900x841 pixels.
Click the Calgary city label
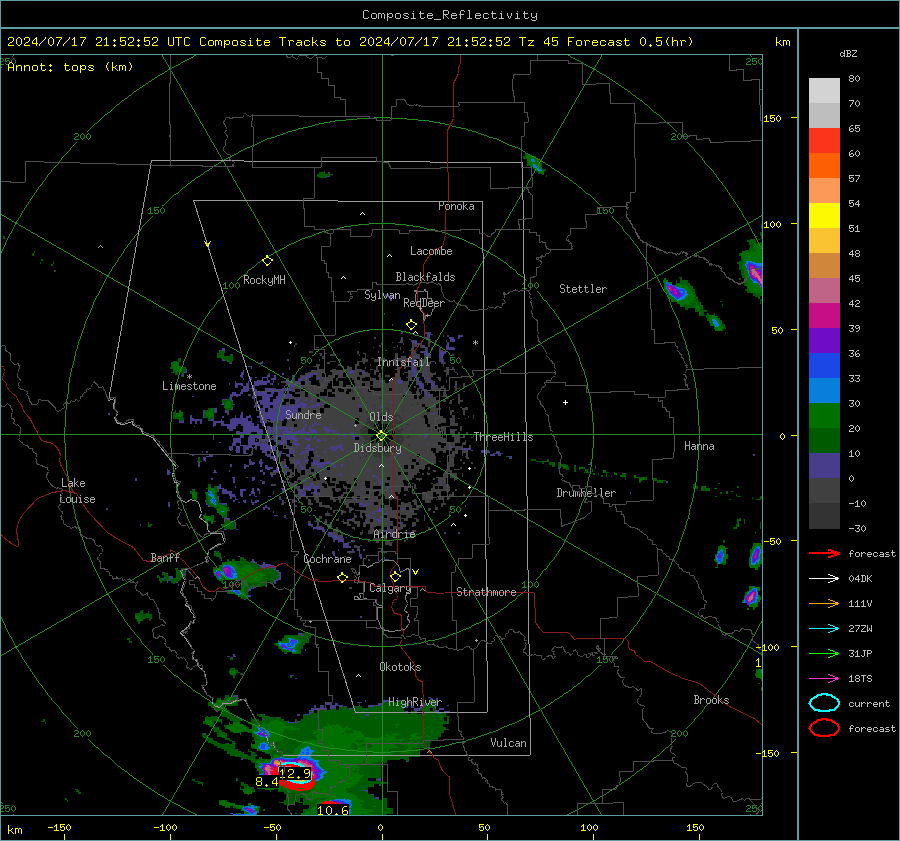[390, 588]
